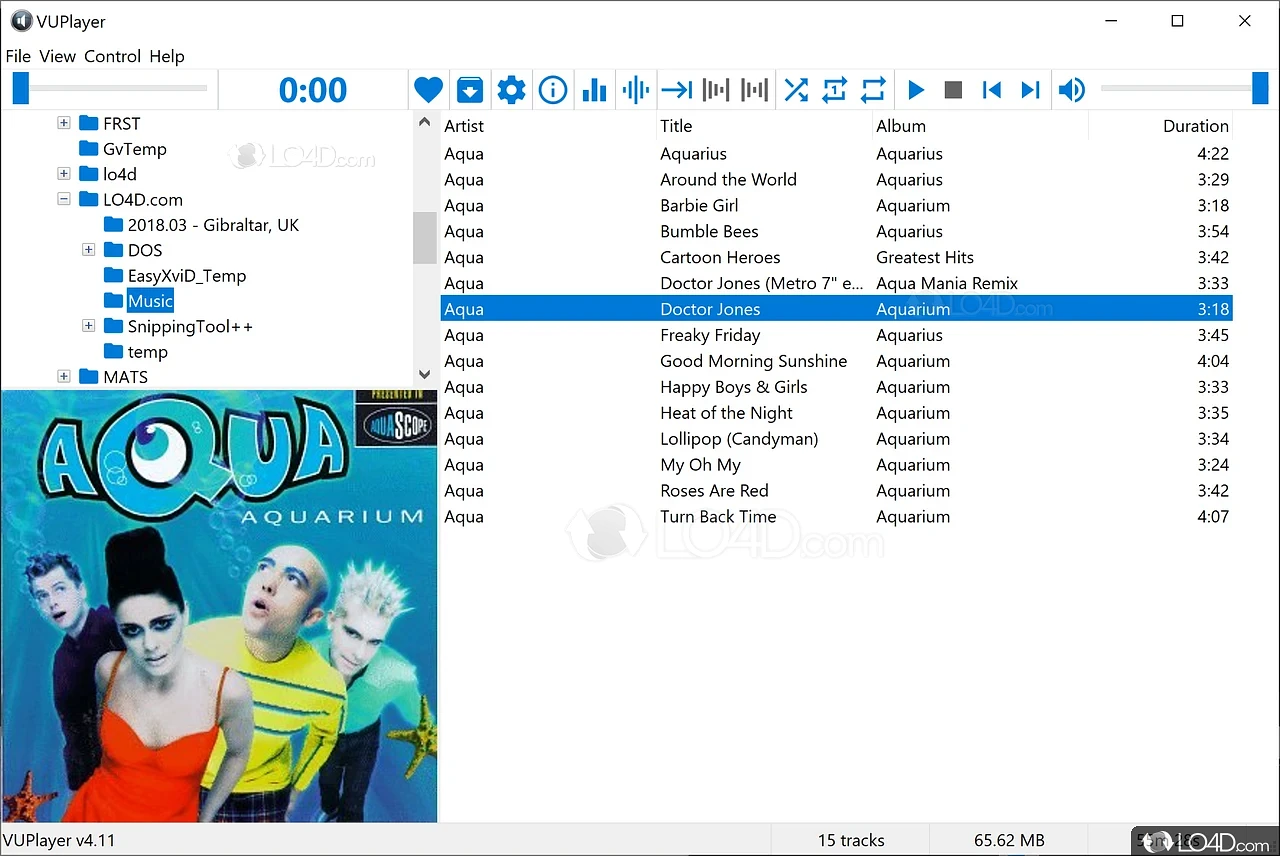Collapse the LO4D.com folder
1280x856 pixels.
point(63,199)
